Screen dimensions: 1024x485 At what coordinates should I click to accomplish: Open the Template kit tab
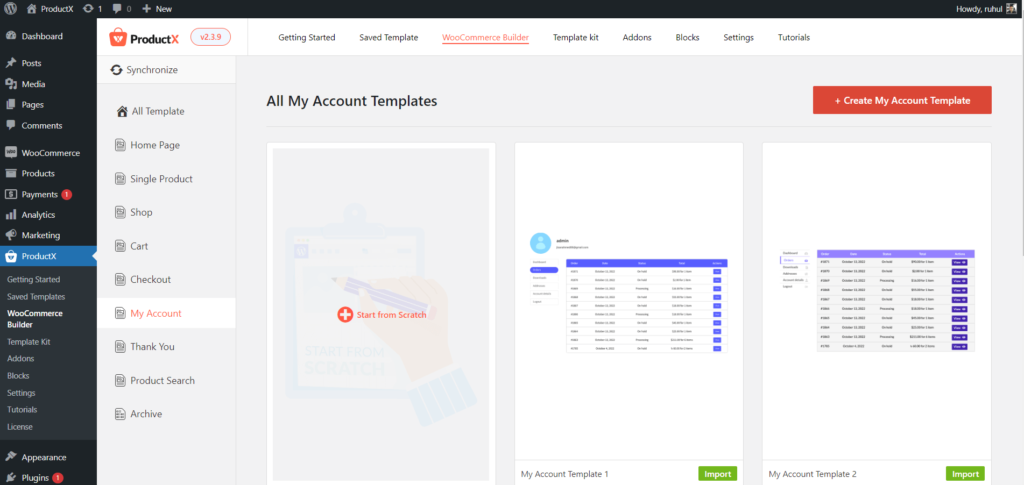(575, 37)
